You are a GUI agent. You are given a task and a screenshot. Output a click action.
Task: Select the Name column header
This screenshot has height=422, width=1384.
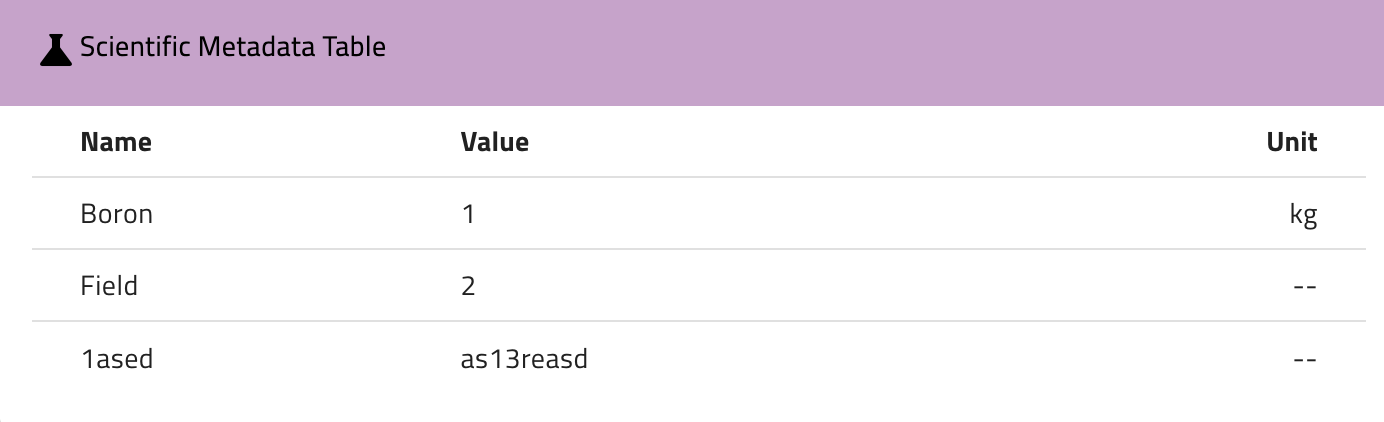[x=116, y=142]
